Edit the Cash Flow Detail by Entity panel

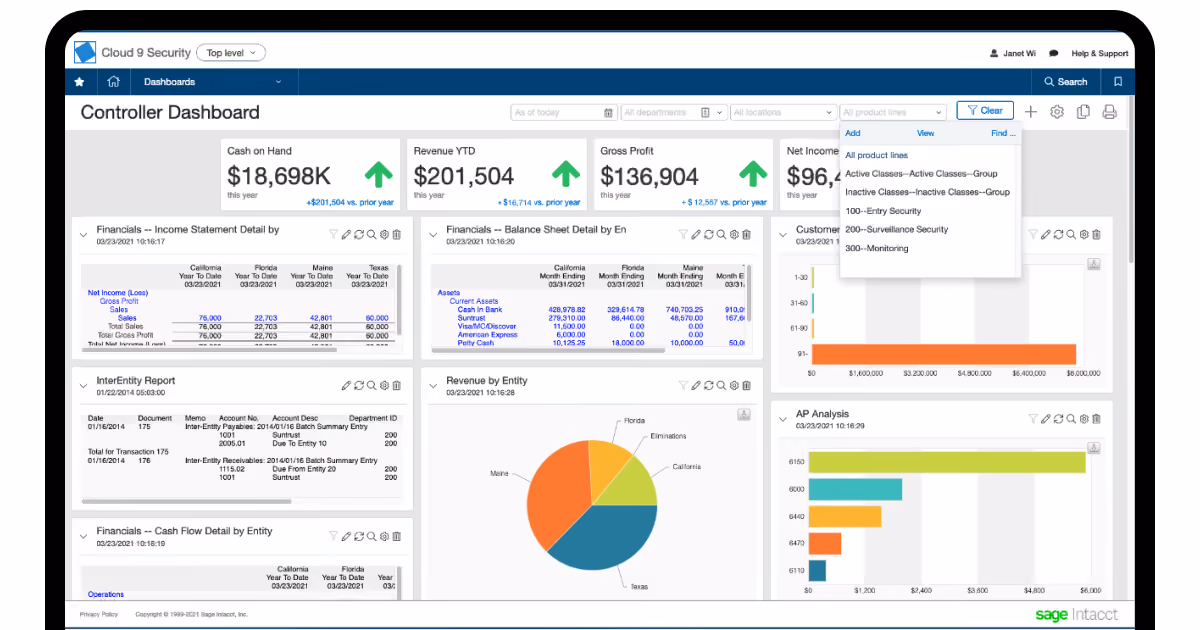(346, 536)
